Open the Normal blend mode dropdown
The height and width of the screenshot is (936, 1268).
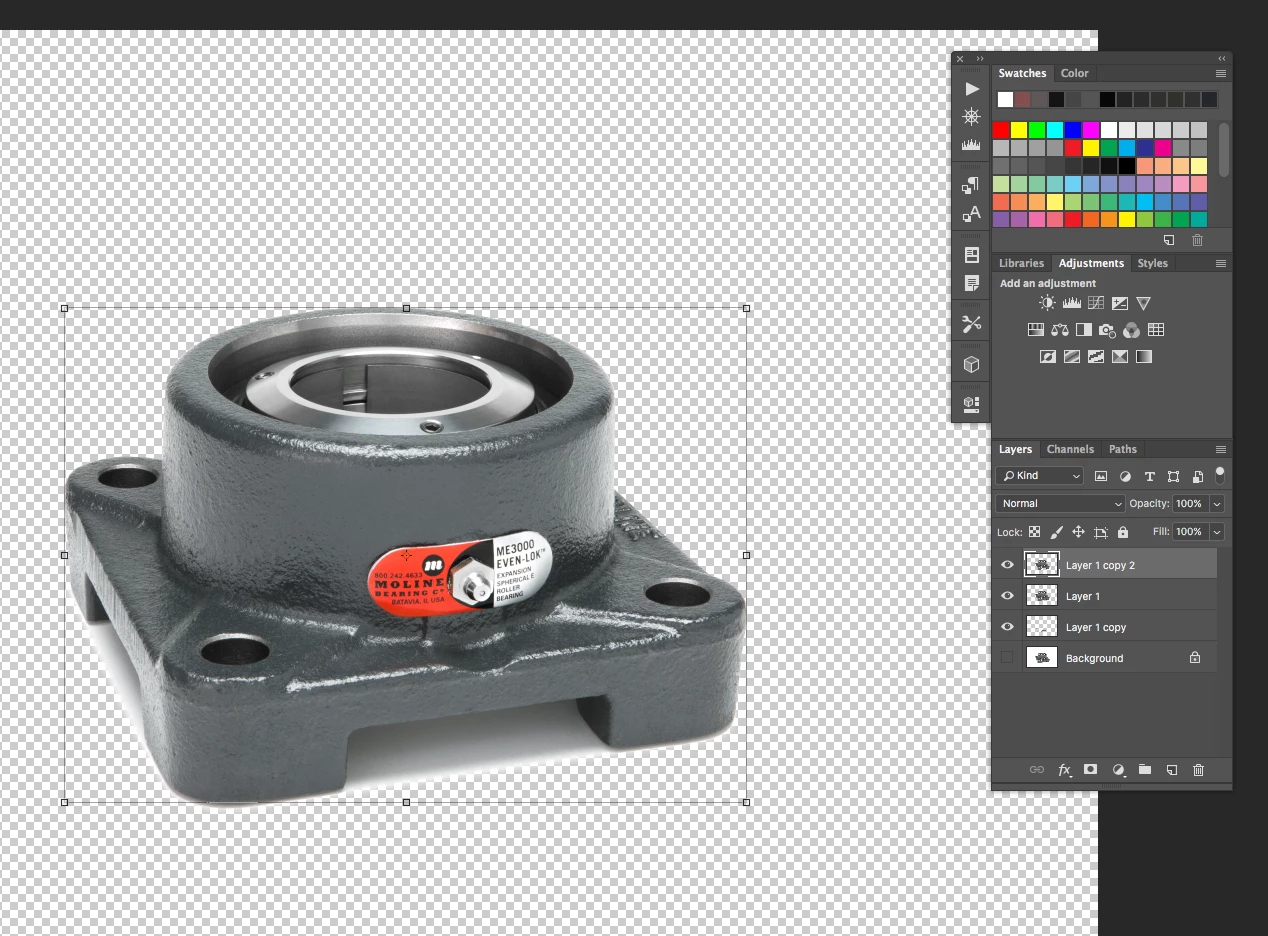1060,504
